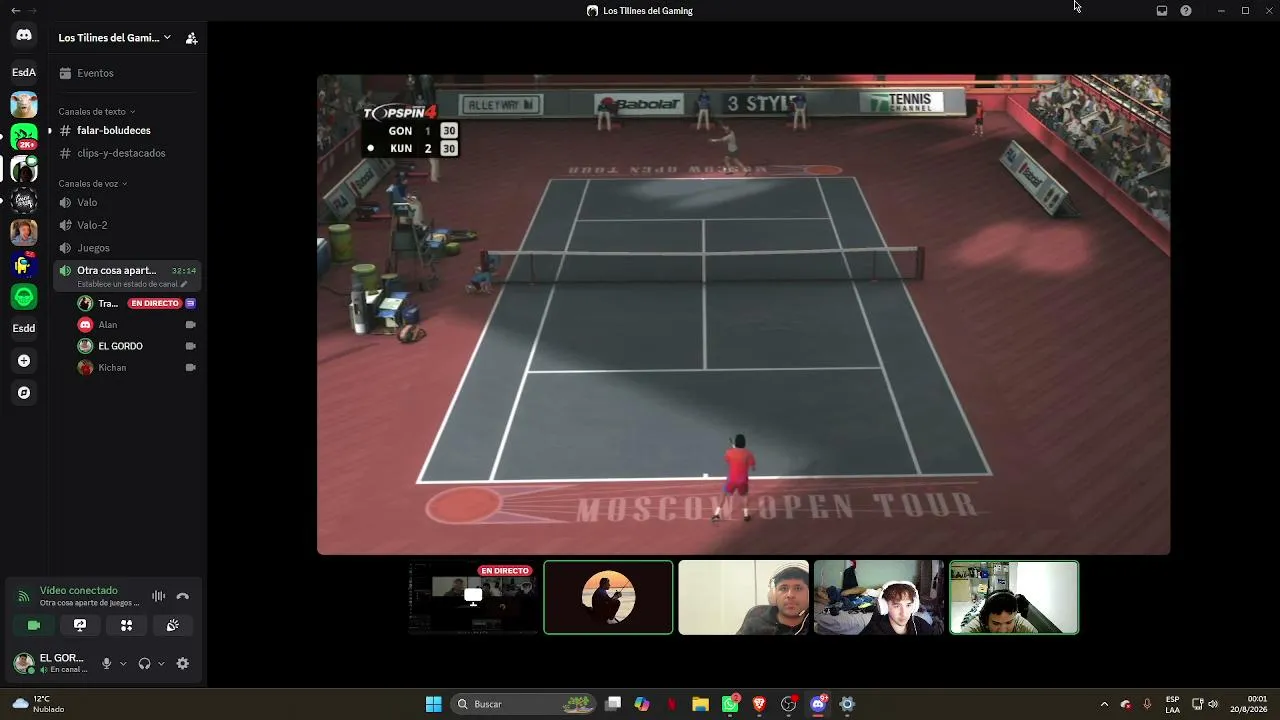
Task: Open the Discover servers compass icon
Action: (24, 393)
